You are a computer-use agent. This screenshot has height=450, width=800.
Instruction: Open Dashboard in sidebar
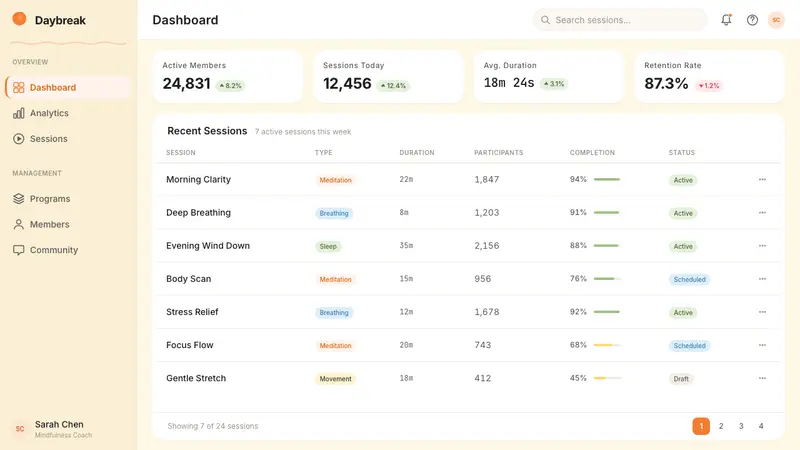point(68,87)
